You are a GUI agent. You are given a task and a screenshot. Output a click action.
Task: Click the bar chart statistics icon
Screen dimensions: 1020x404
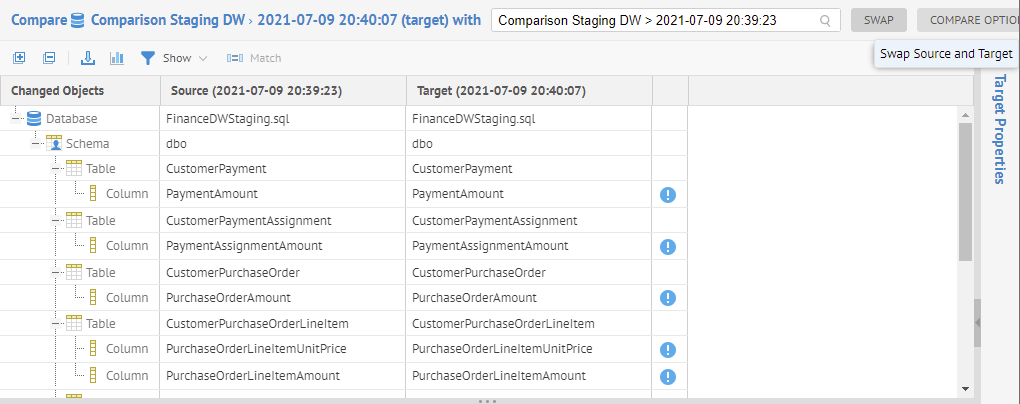[117, 58]
